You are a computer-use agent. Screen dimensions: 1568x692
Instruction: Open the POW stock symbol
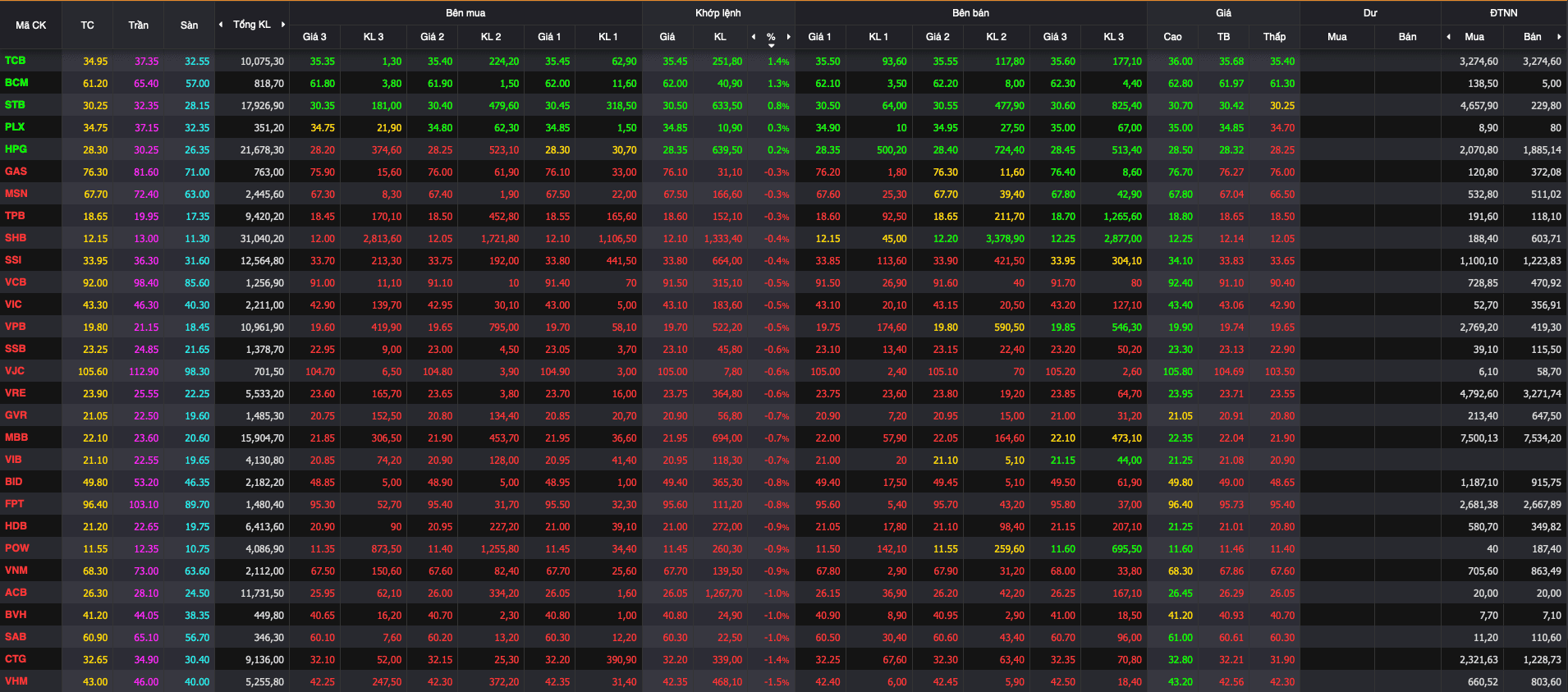tap(16, 548)
